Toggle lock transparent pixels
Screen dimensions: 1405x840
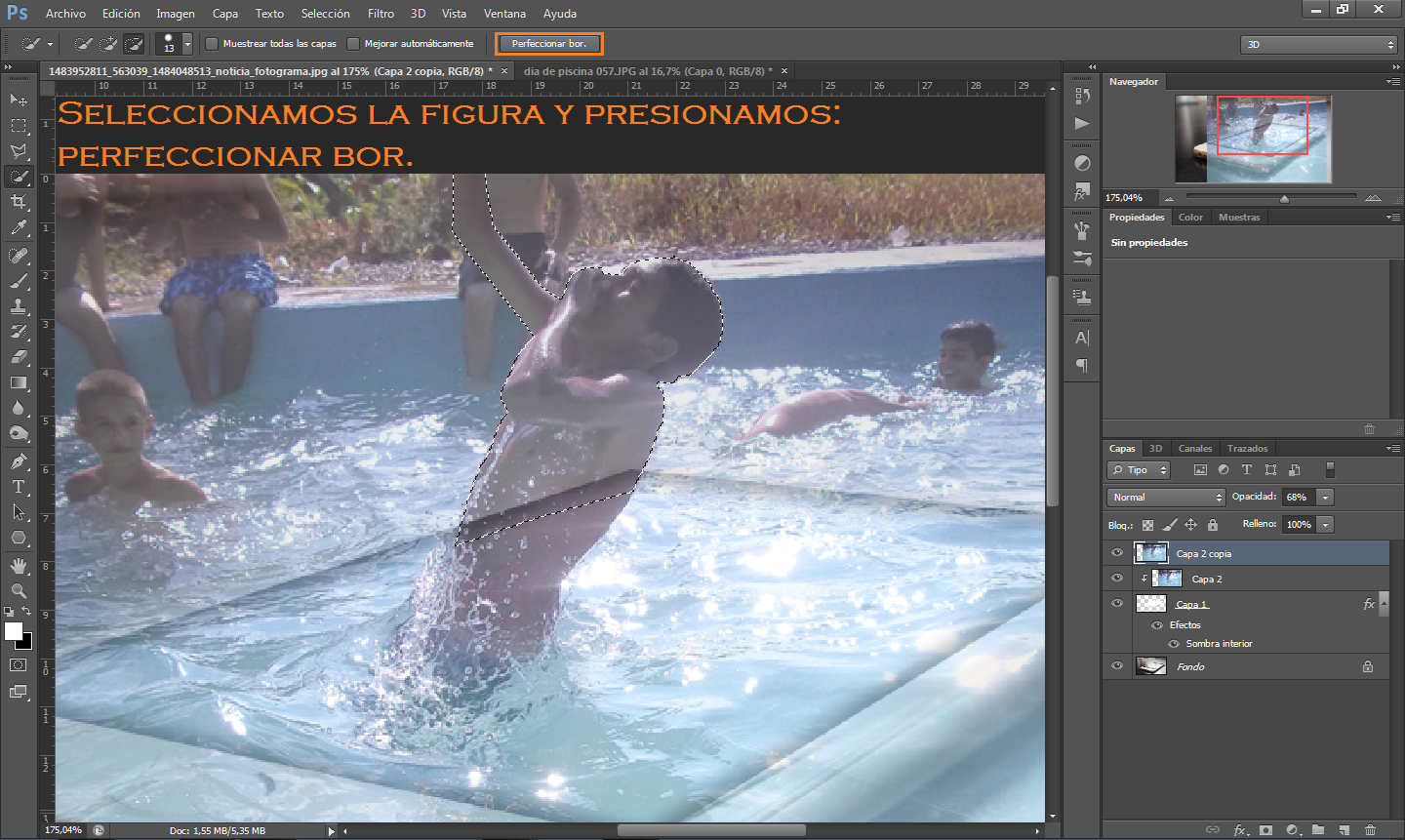coord(1148,525)
